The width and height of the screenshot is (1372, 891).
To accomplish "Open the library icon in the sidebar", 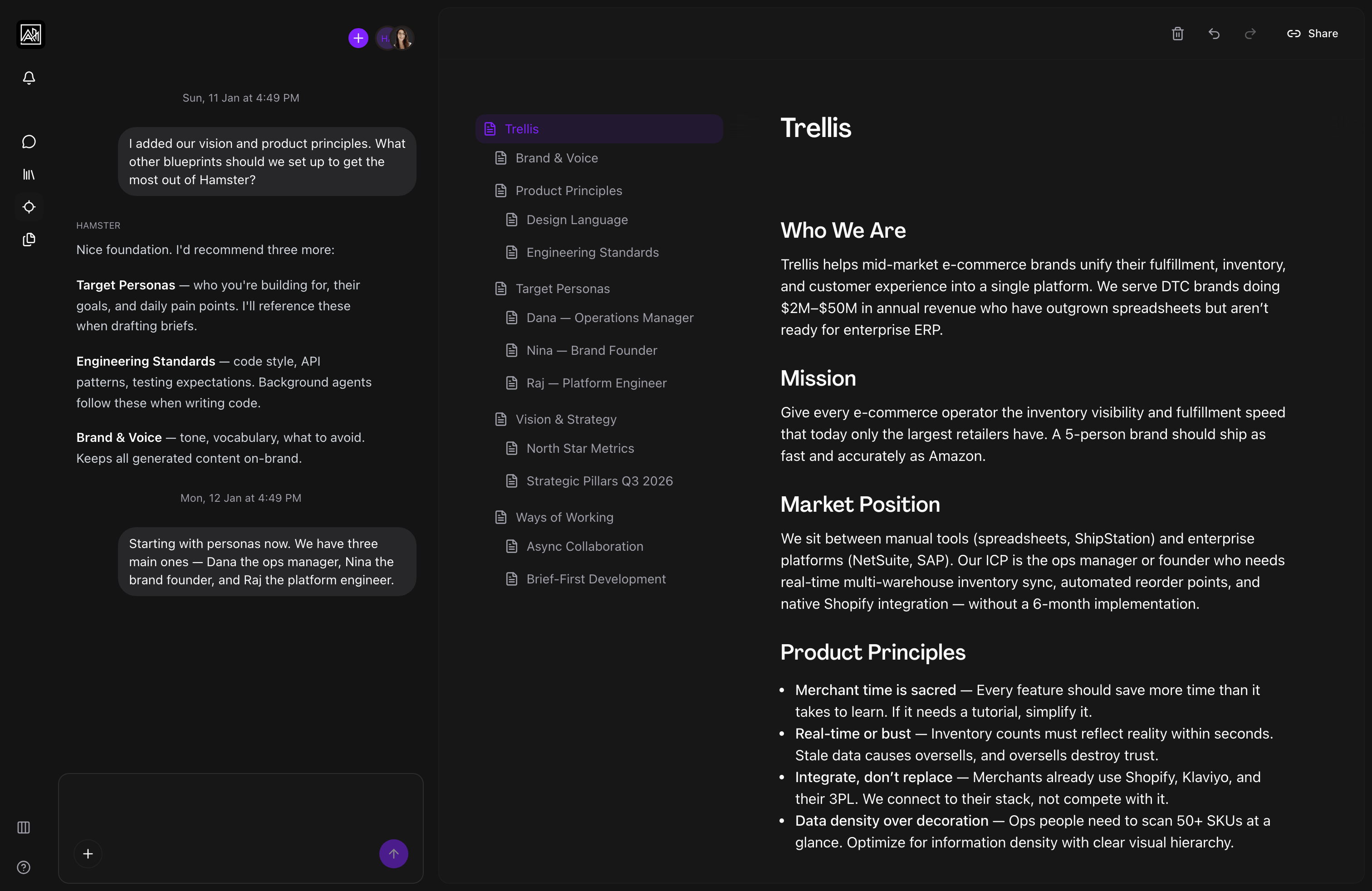I will pos(29,174).
